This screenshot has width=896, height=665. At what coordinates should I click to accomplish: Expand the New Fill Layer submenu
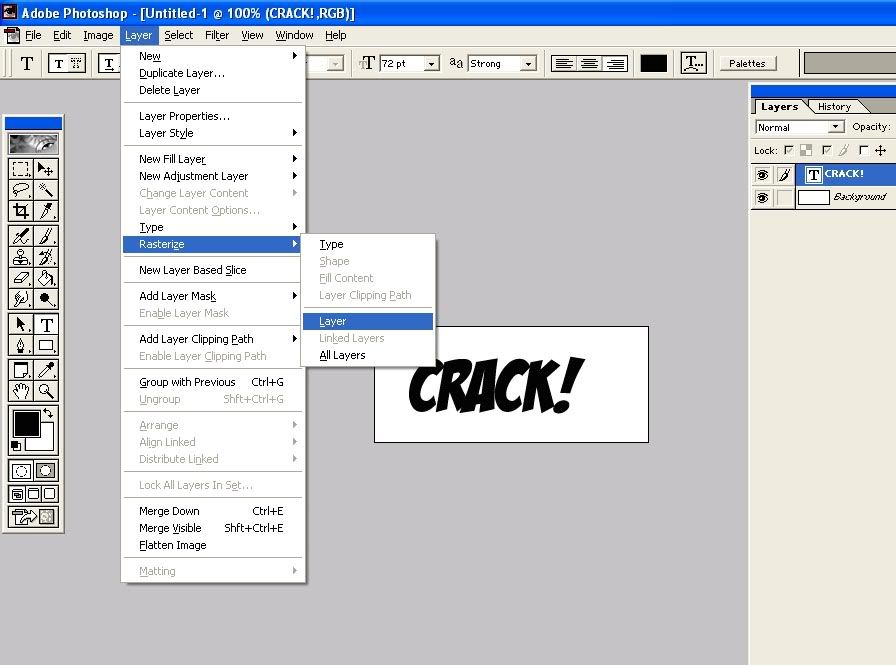tap(213, 159)
